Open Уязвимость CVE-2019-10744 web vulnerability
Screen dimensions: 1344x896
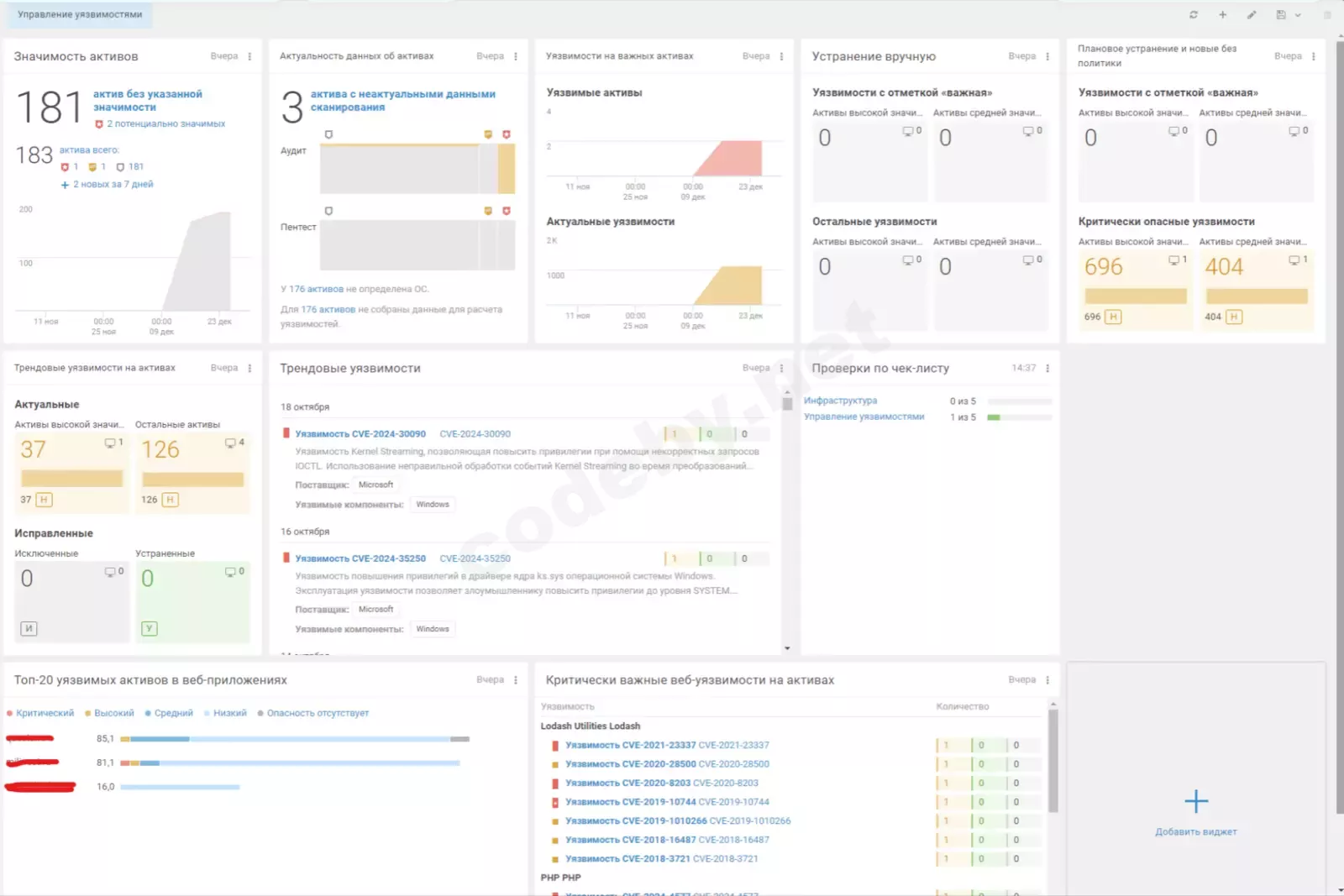(631, 802)
